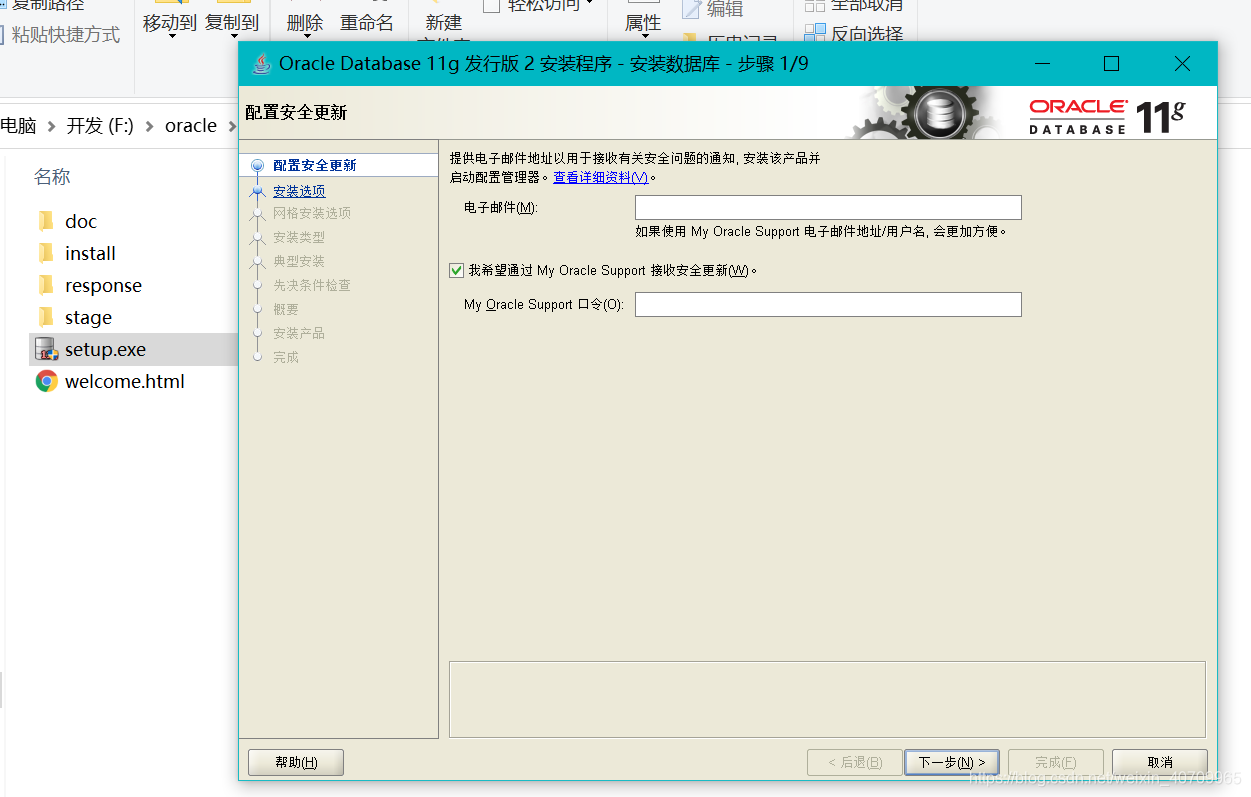1251x797 pixels.
Task: Expand chevron after 电脑 in address bar
Action: [51, 126]
